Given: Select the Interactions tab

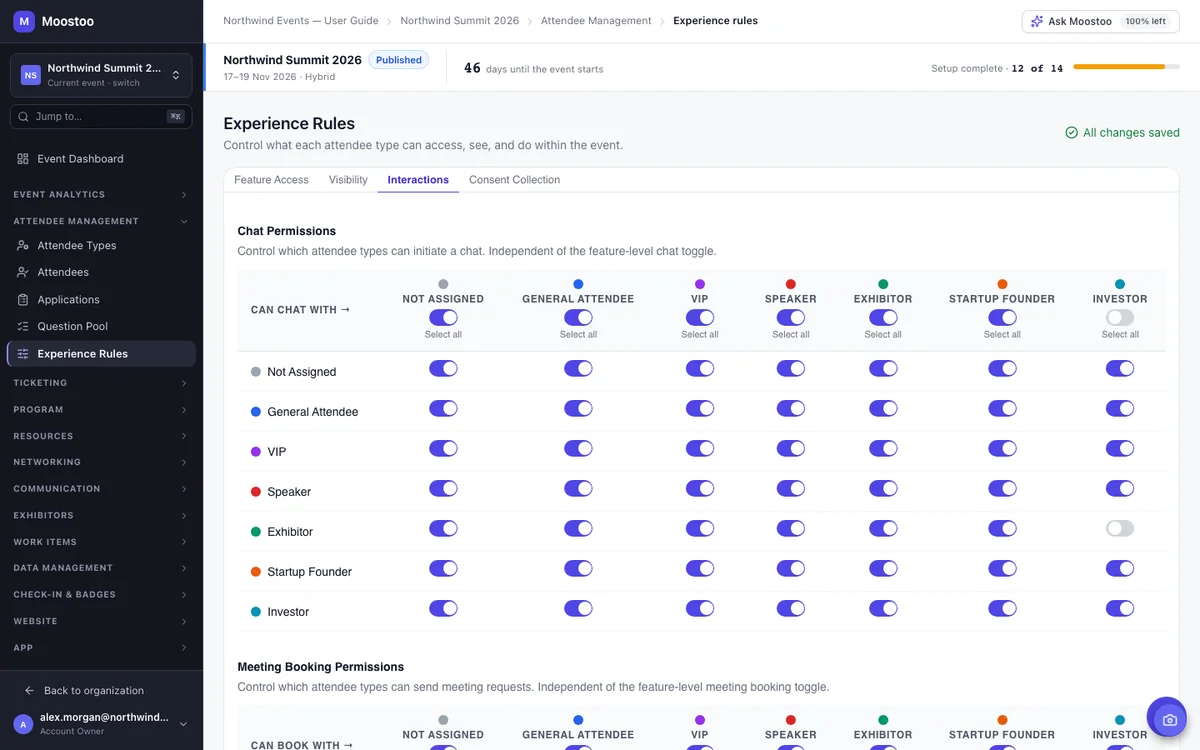Looking at the screenshot, I should (x=418, y=180).
